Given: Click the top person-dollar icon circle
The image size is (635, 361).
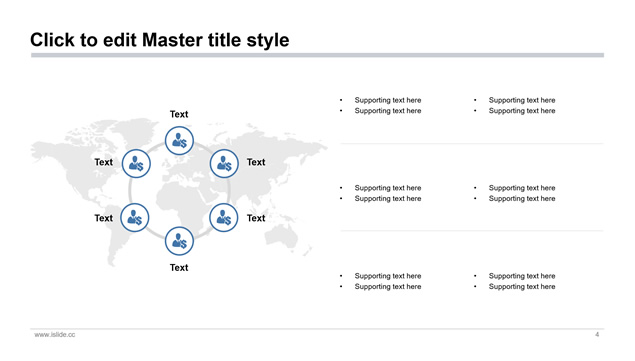Looking at the screenshot, I should click(x=179, y=141).
